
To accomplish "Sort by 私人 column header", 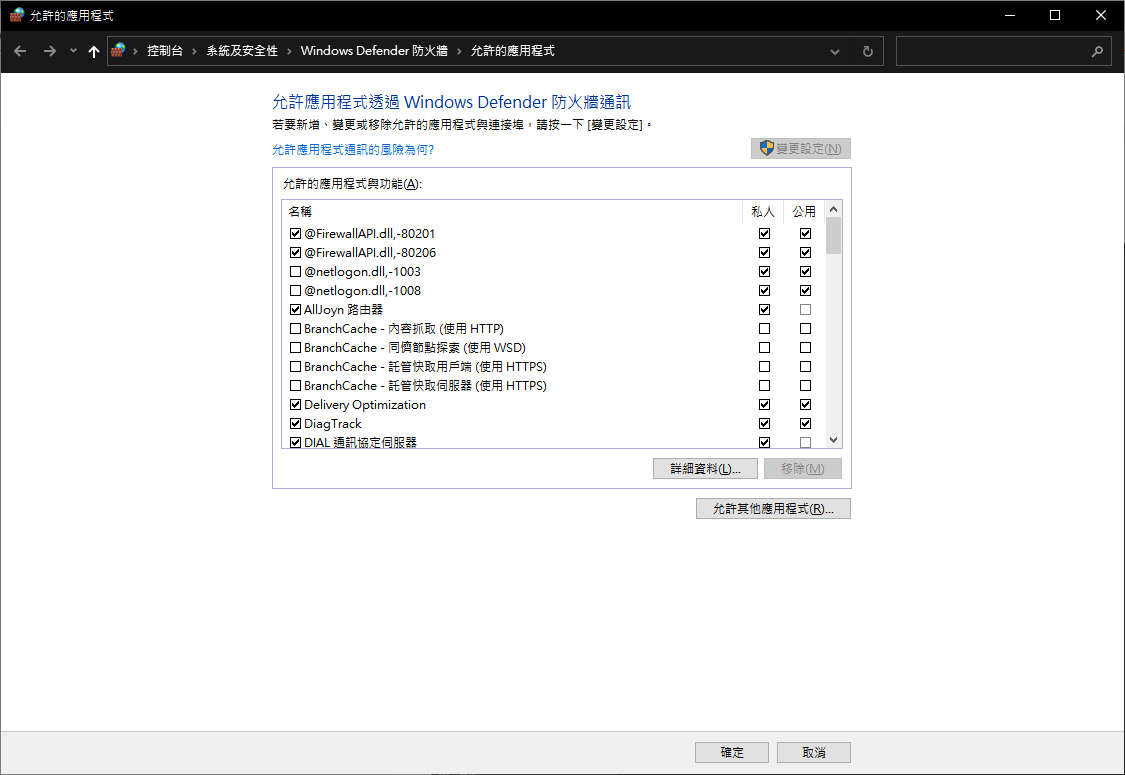I will pyautogui.click(x=763, y=212).
